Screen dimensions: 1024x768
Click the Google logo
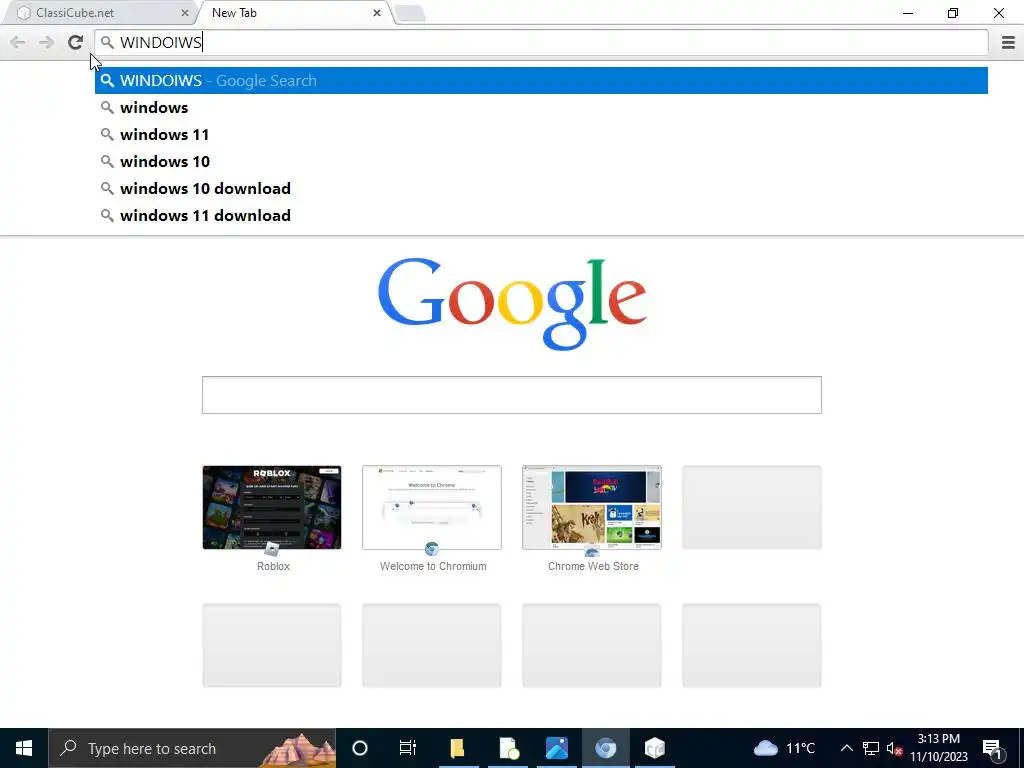512,303
